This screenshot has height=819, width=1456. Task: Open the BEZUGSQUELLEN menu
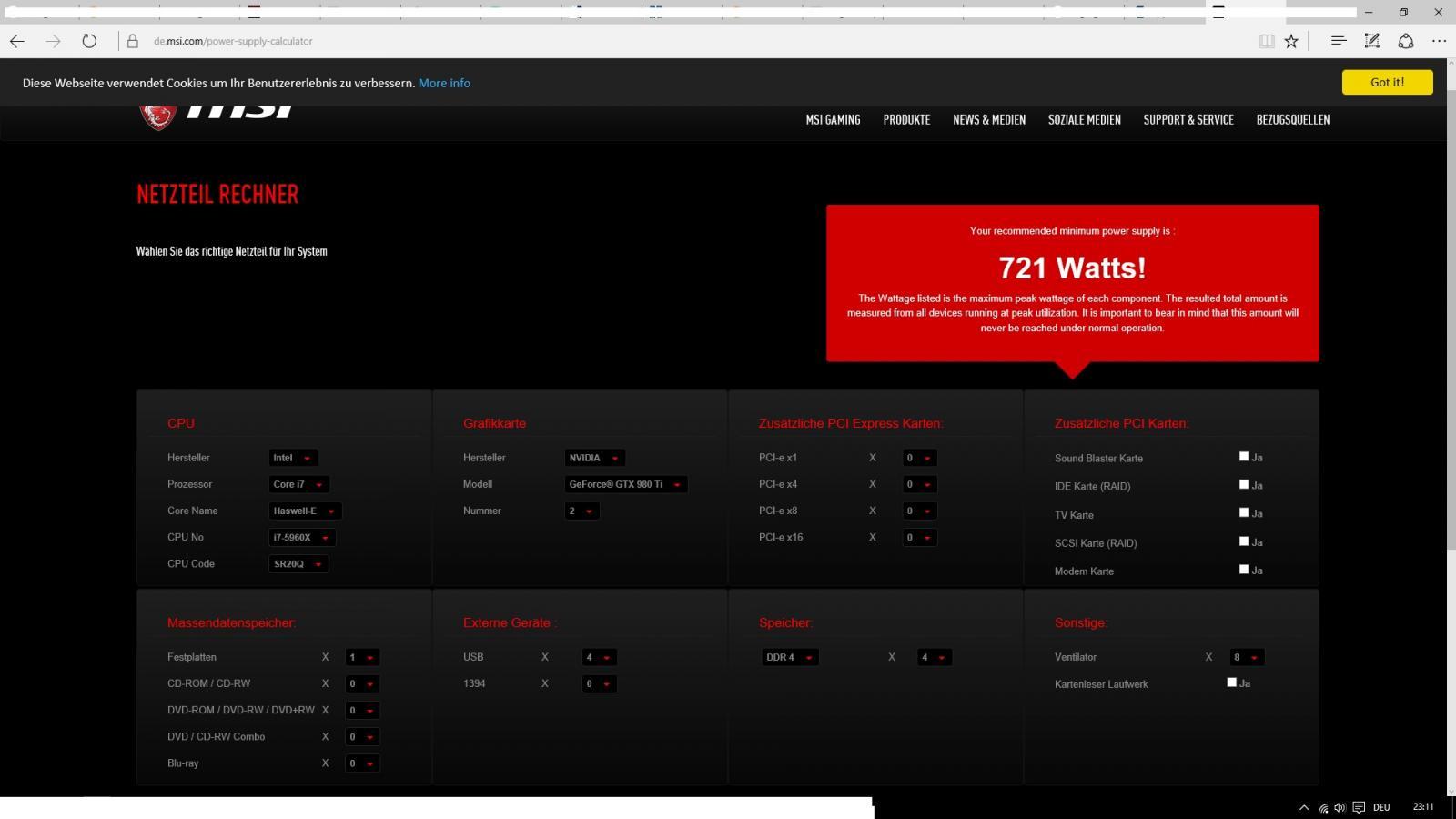(x=1293, y=120)
